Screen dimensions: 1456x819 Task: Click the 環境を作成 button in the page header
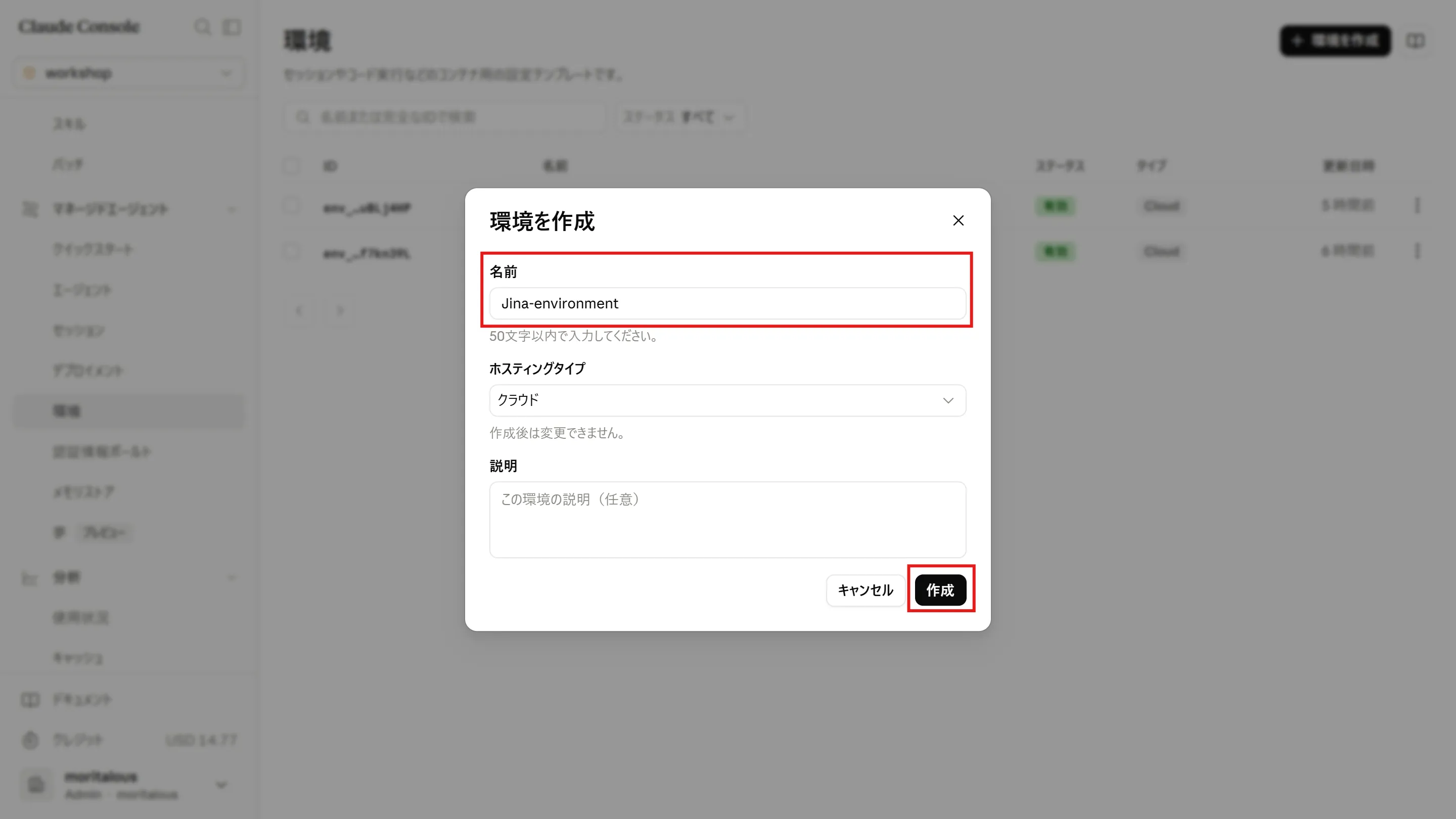[x=1335, y=40]
